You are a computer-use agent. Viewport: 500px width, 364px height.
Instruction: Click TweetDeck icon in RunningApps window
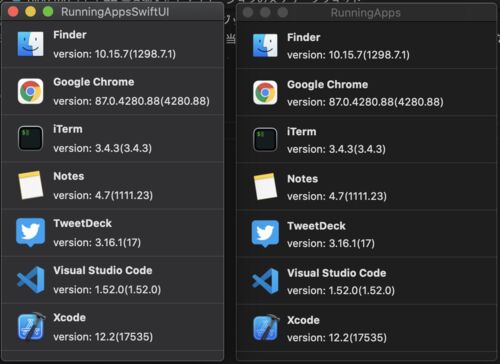tap(265, 233)
